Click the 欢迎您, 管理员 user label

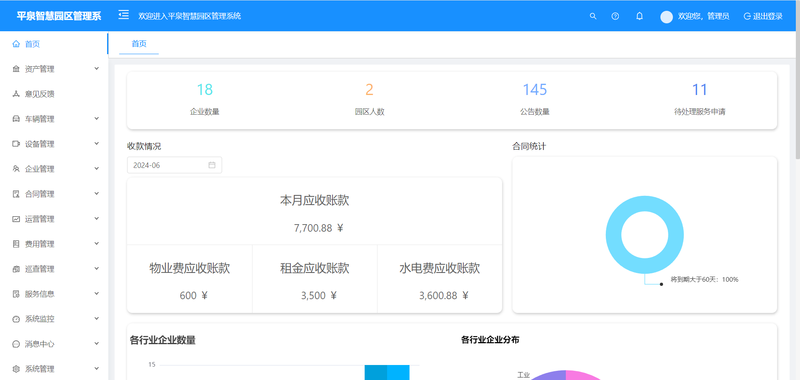(x=703, y=16)
